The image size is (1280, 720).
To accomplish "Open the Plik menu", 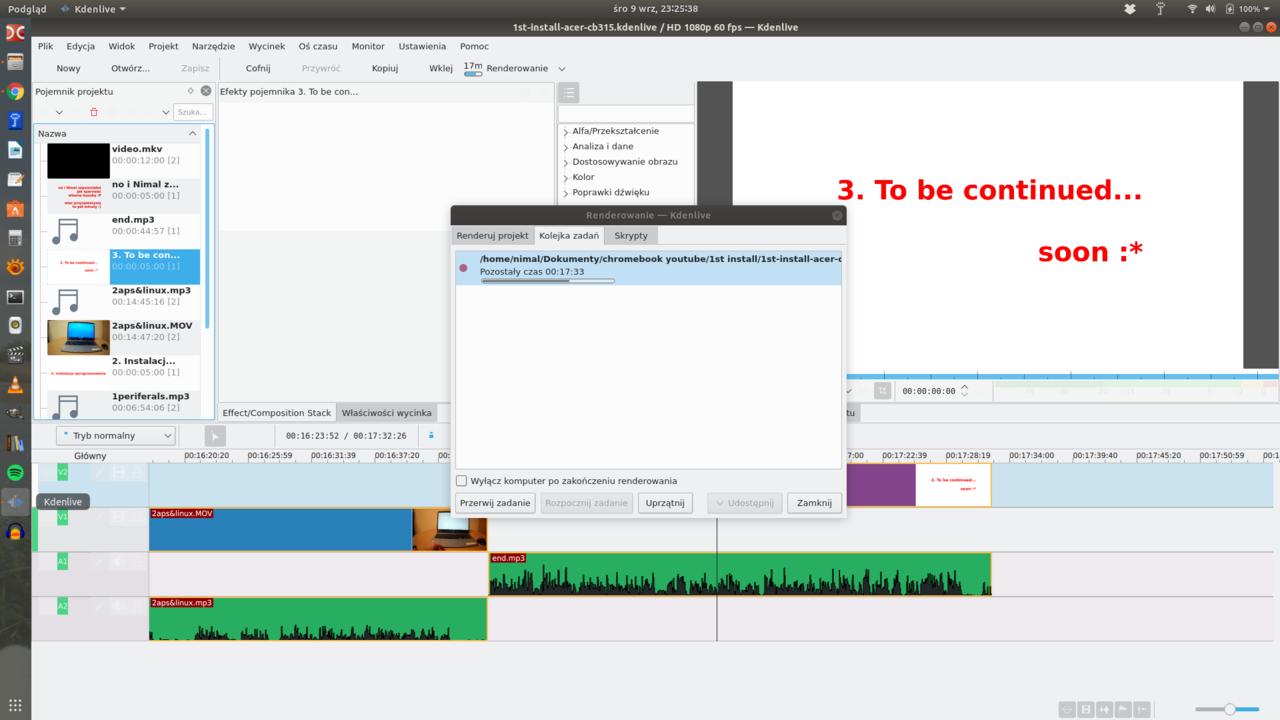I will tap(45, 46).
